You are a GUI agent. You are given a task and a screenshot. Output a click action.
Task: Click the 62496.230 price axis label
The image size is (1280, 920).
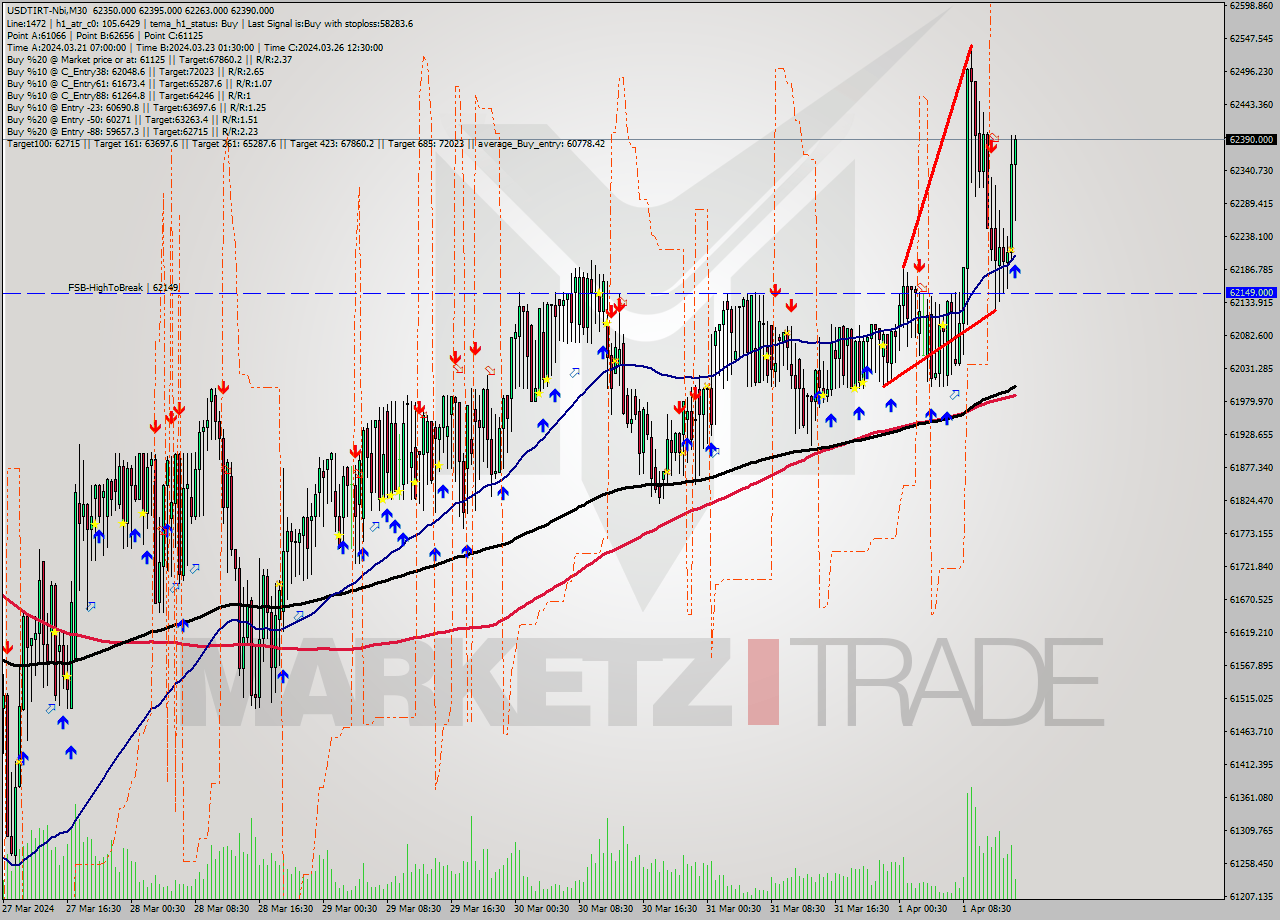1250,71
